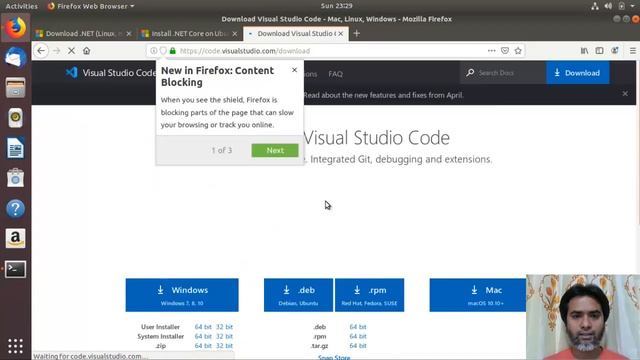Close the Download .NET tab
Image resolution: width=640 pixels, height=360 pixels.
point(129,34)
